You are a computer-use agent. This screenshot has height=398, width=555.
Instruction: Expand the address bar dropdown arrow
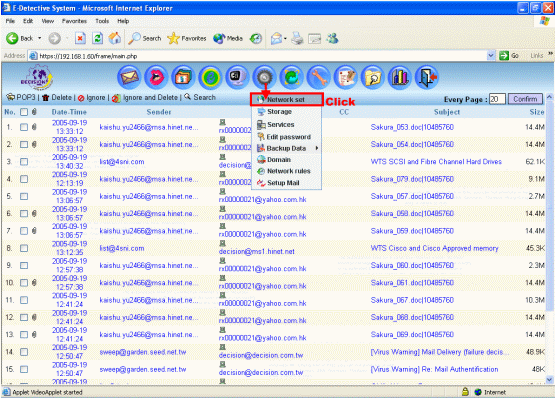(x=491, y=56)
